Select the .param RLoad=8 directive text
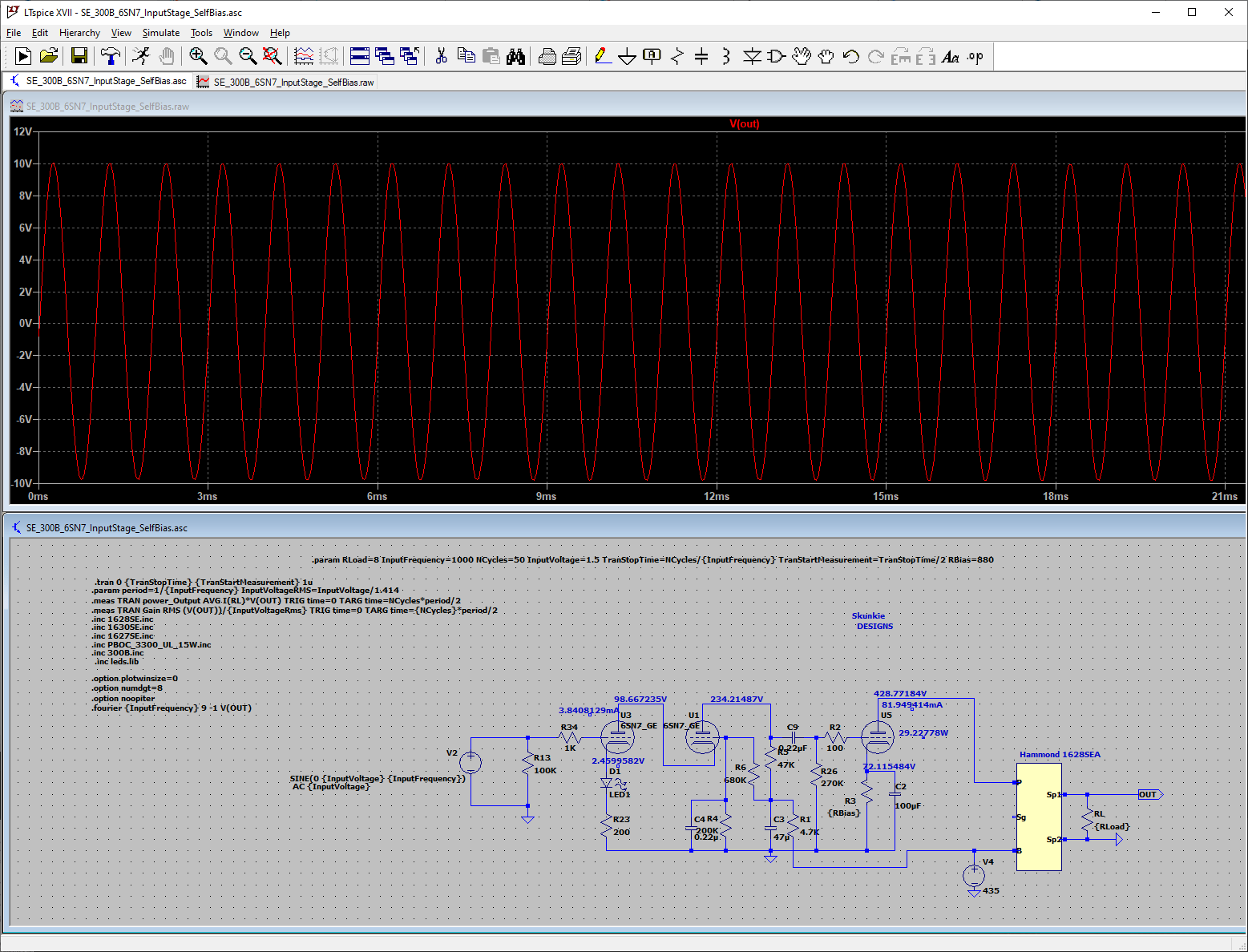 pyautogui.click(x=652, y=560)
